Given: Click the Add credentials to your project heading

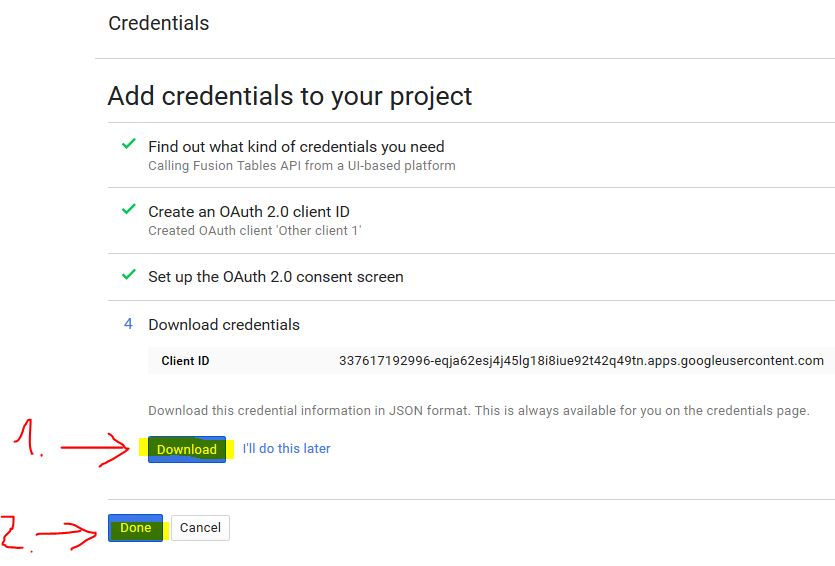Looking at the screenshot, I should [290, 96].
